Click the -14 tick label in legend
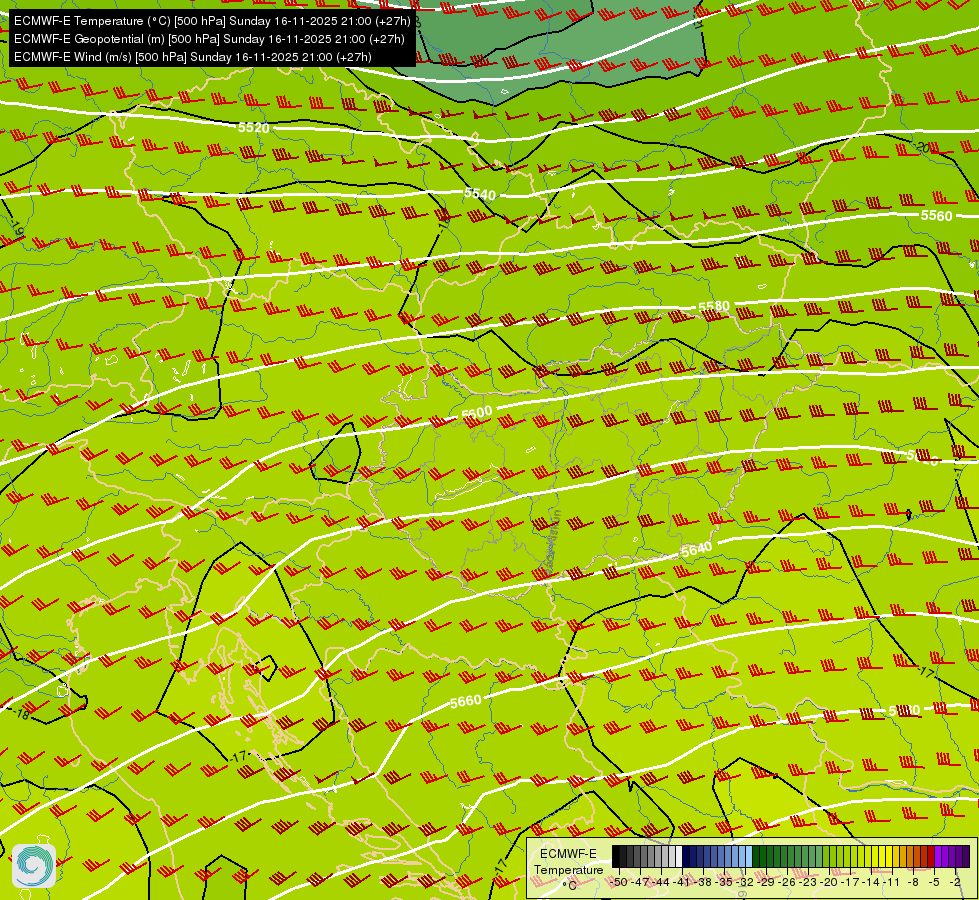979x900 pixels. point(871,883)
